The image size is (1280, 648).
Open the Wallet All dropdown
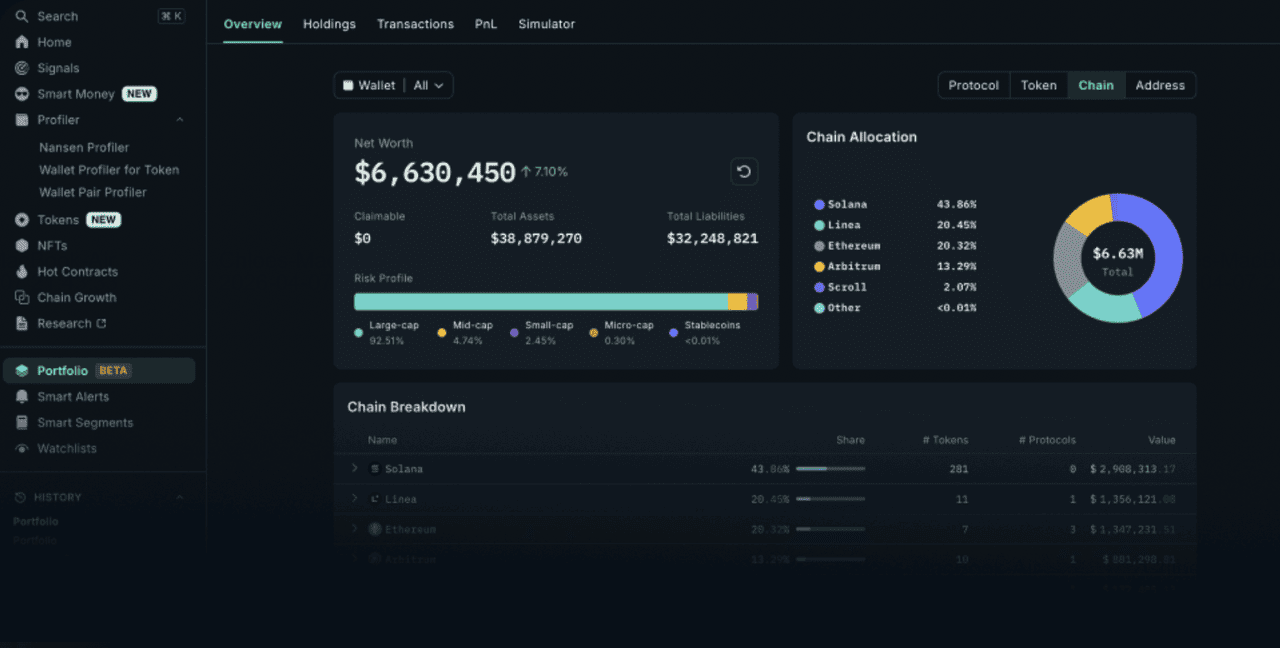click(393, 86)
